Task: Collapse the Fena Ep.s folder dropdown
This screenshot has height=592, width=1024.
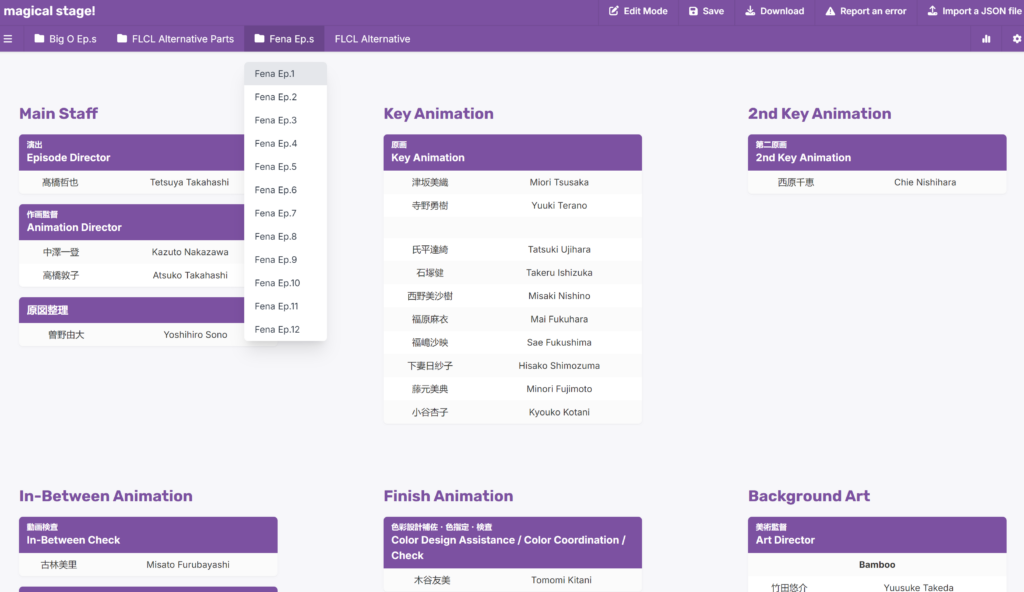Action: [x=284, y=39]
